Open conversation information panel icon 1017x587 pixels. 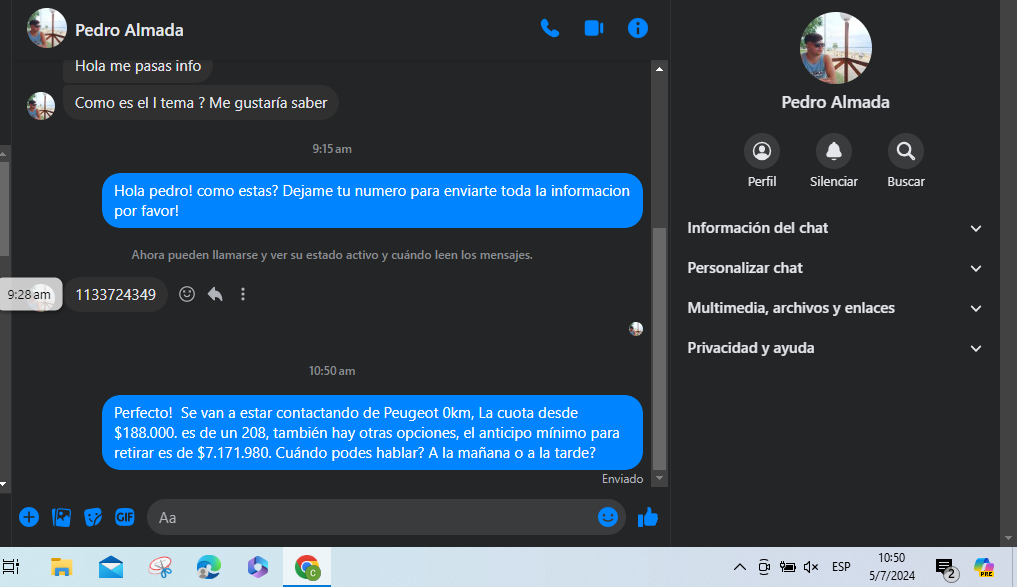(638, 29)
